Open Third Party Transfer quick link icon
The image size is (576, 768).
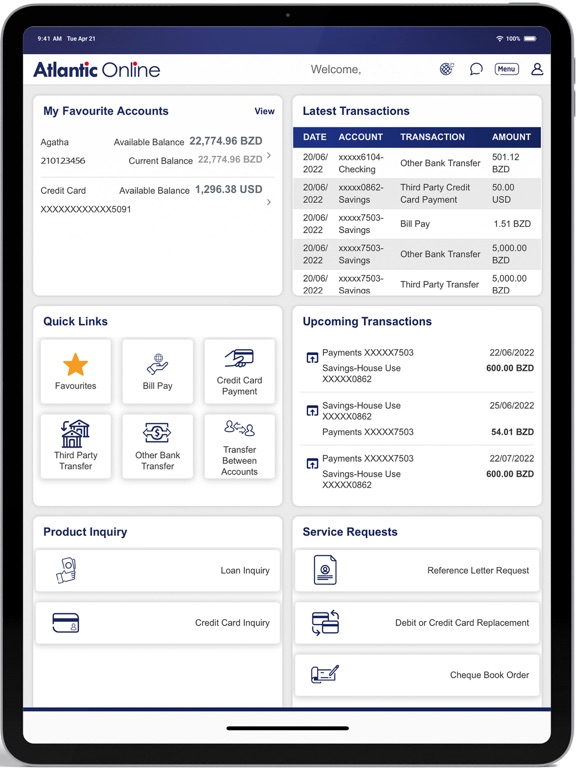75,433
